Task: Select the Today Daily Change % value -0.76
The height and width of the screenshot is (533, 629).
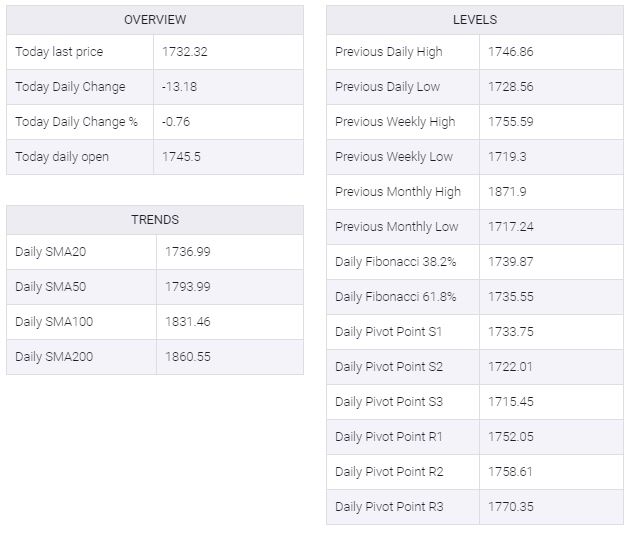Action: click(x=176, y=122)
